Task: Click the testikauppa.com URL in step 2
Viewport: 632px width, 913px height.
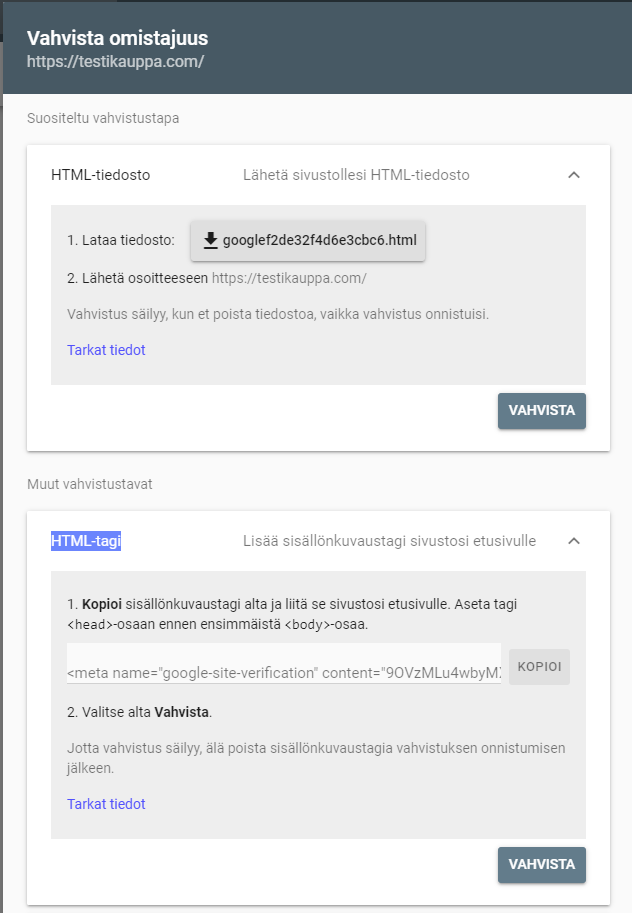Action: 289,278
